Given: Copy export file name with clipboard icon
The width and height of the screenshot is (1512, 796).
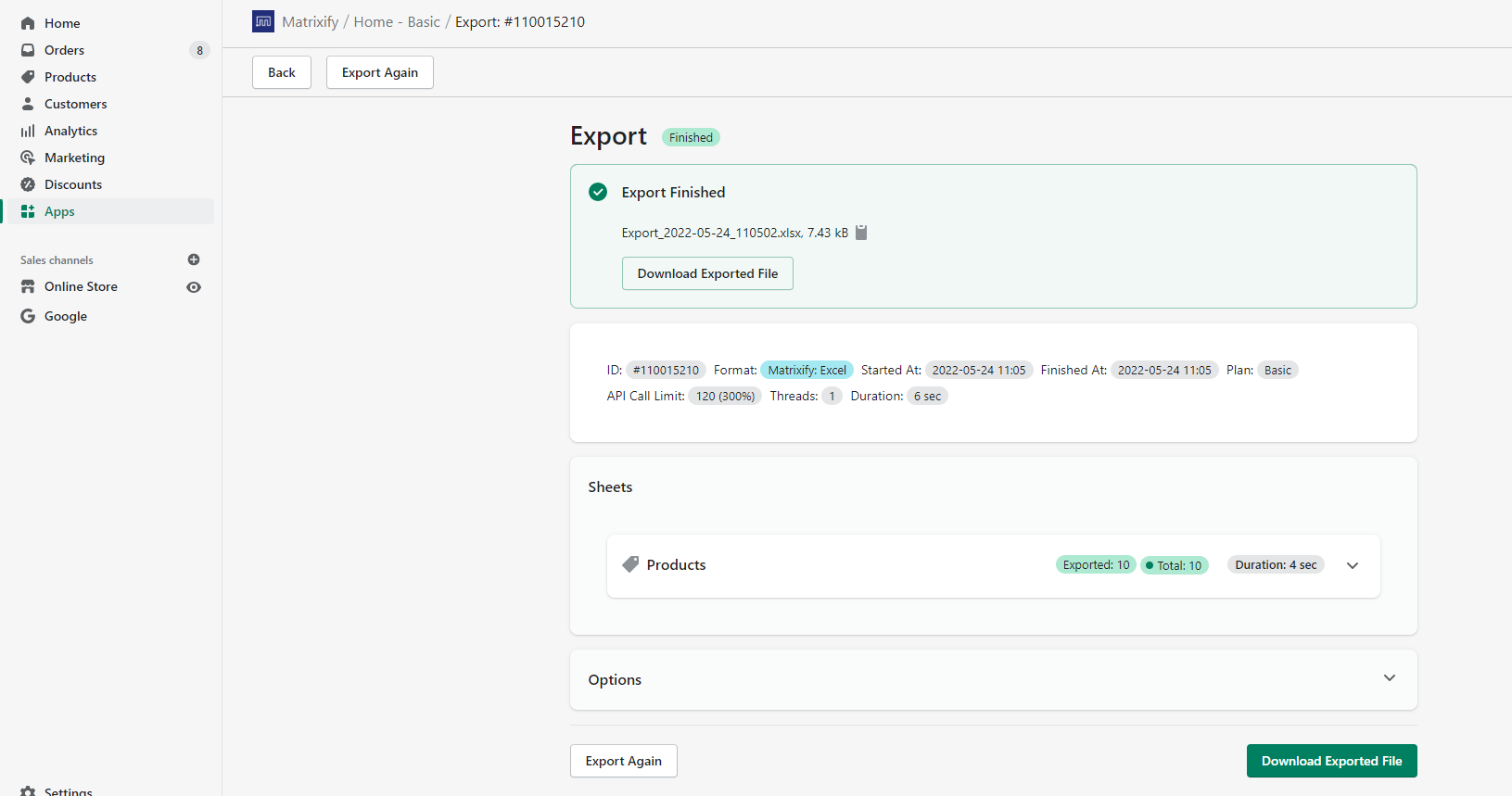Looking at the screenshot, I should (861, 233).
